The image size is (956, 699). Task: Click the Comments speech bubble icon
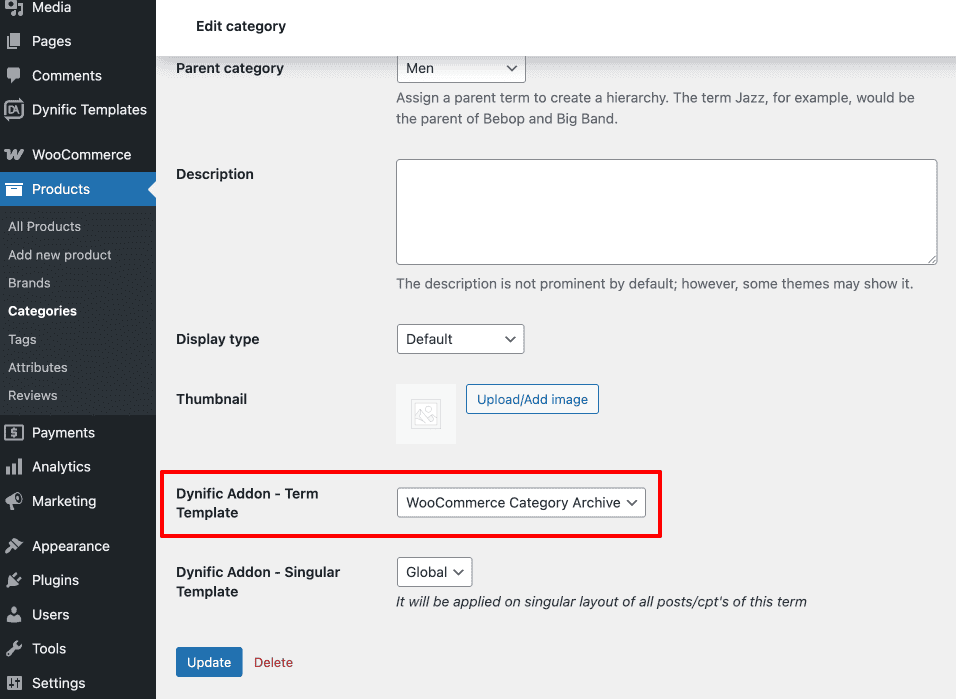pos(14,75)
